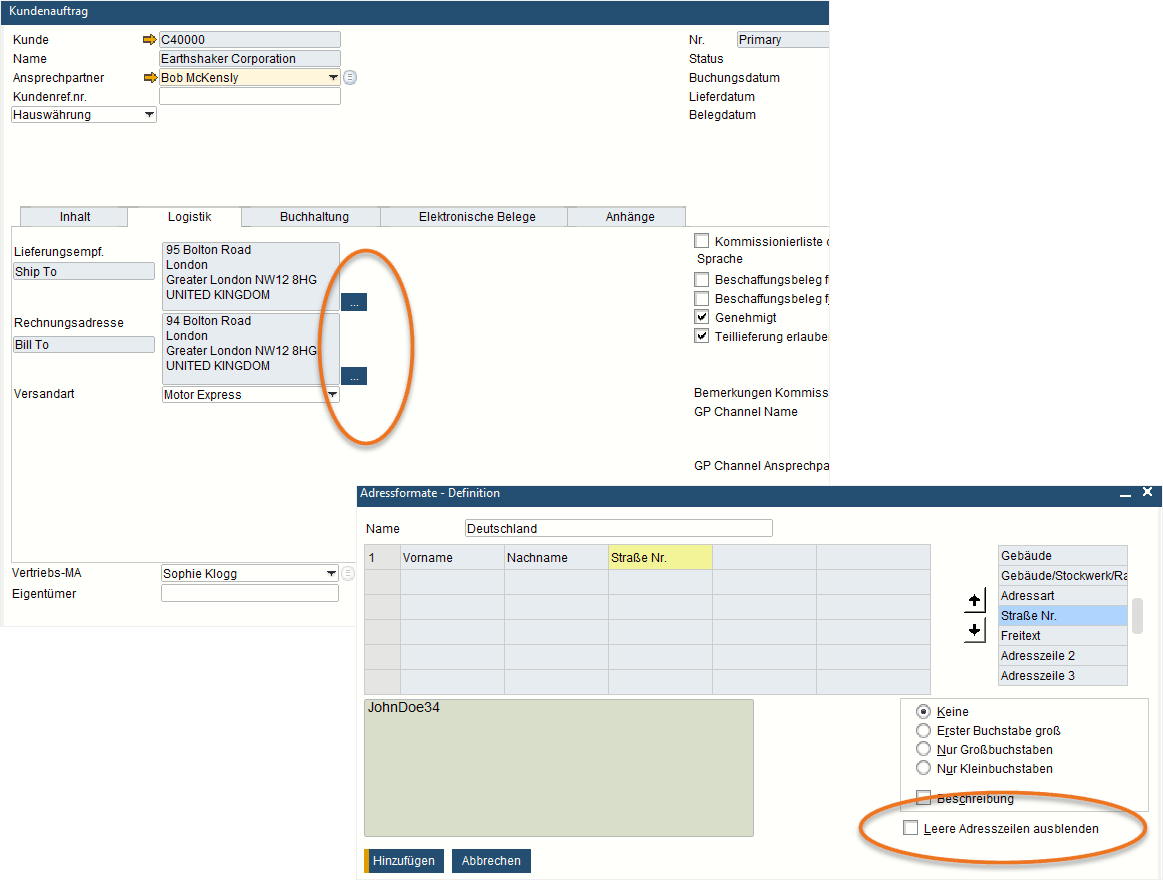1163x880 pixels.
Task: Click the list icon beside Sophie Klogg
Action: click(x=350, y=573)
